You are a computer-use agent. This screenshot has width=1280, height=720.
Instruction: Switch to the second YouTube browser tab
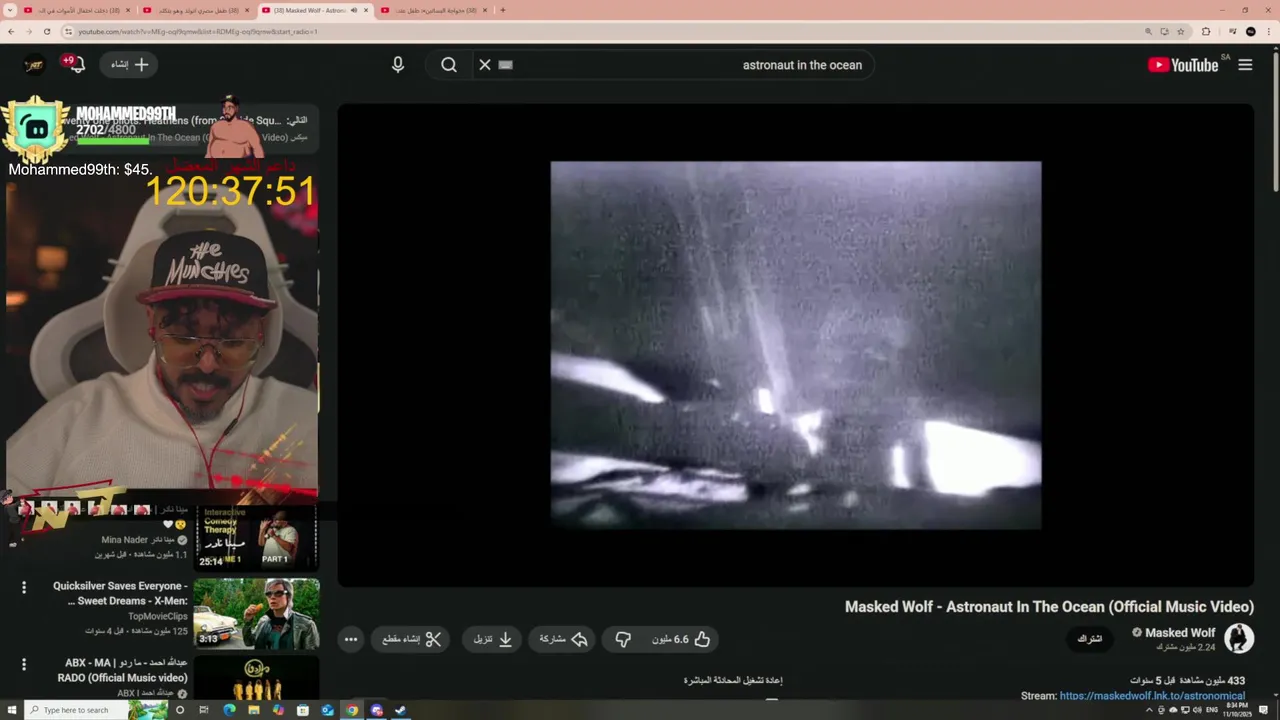195,10
